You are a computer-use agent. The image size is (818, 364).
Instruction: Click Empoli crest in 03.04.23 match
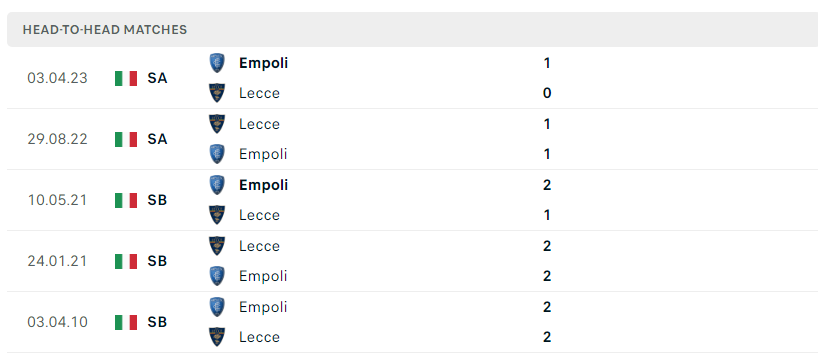tap(216, 63)
